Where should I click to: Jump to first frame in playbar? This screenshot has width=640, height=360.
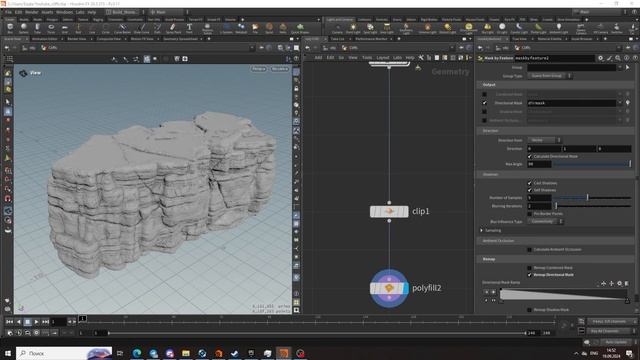[x=9, y=322]
